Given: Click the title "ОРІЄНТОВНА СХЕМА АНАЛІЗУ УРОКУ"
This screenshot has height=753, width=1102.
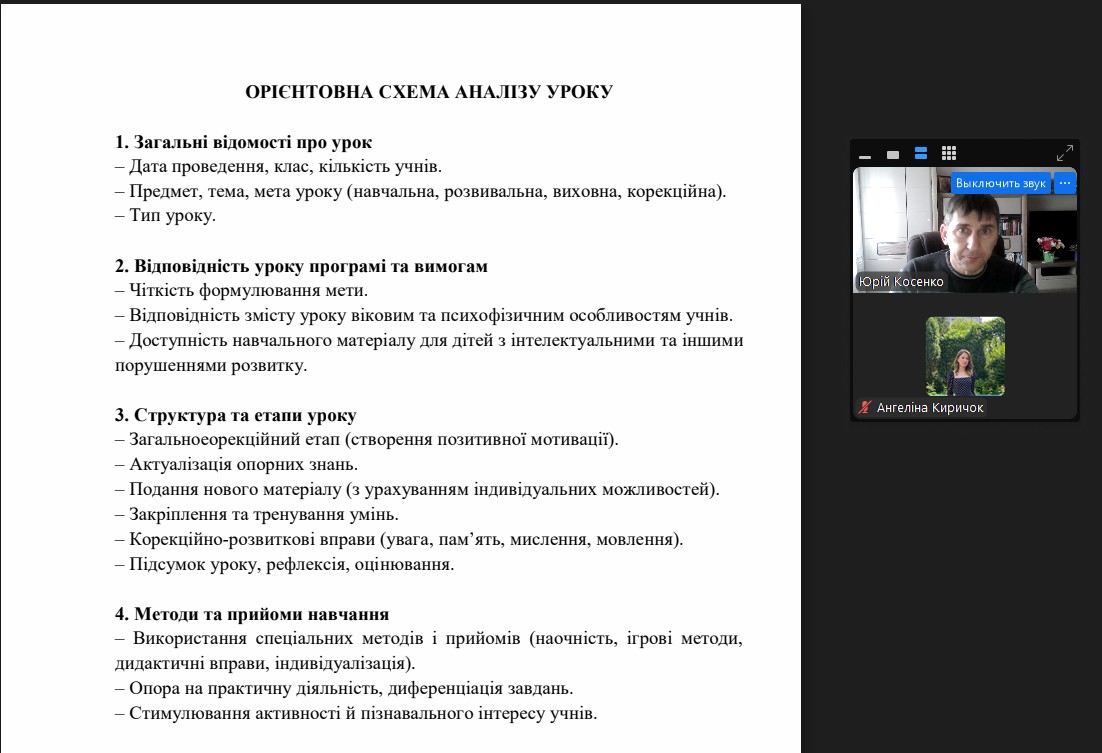Looking at the screenshot, I should pos(429,93).
